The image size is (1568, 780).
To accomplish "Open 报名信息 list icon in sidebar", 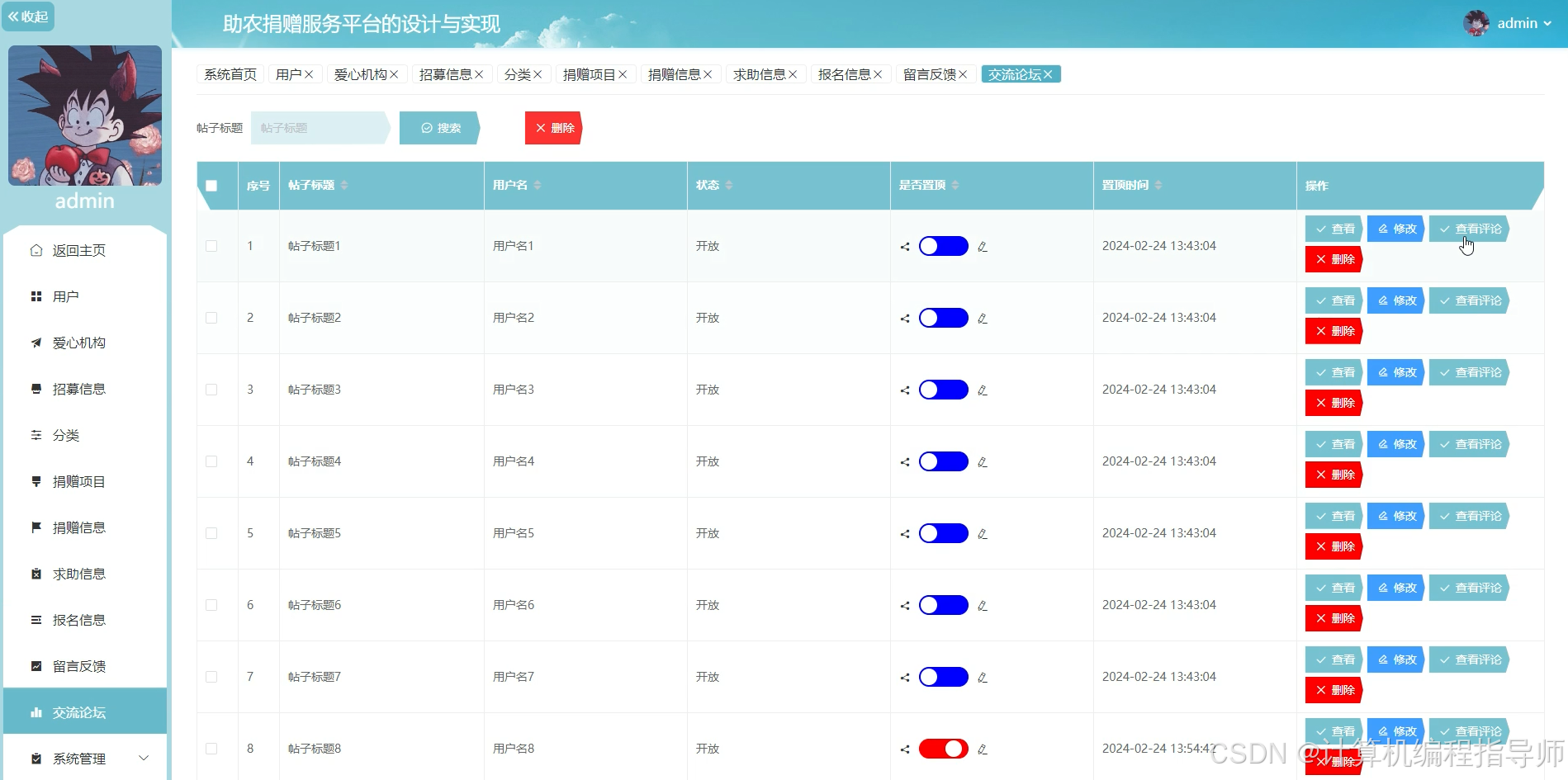I will 36,620.
